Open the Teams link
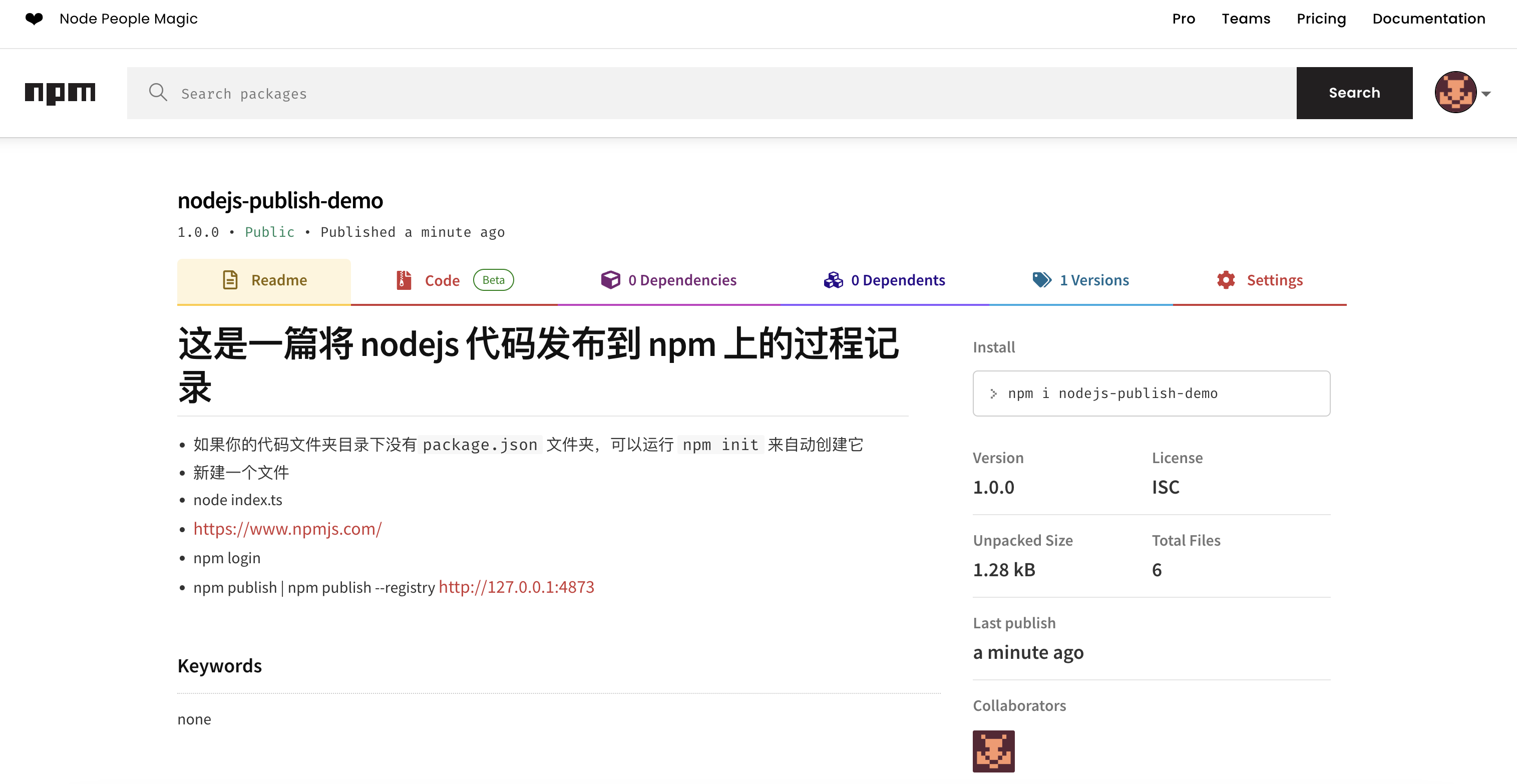The image size is (1517, 784). click(x=1246, y=19)
